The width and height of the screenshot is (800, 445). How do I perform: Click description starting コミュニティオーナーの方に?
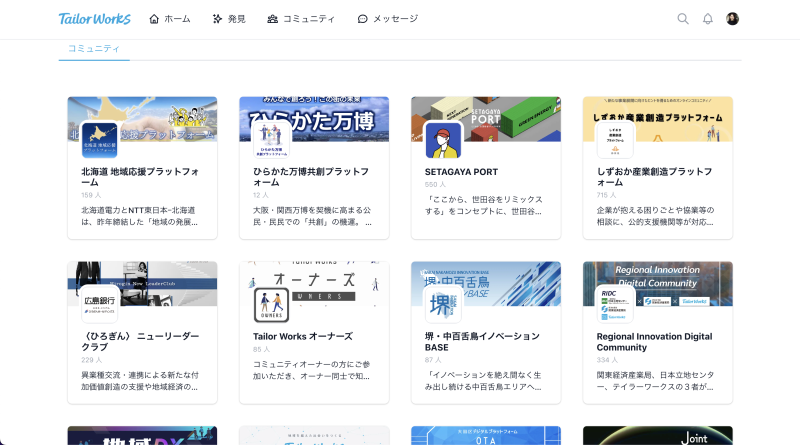312,370
